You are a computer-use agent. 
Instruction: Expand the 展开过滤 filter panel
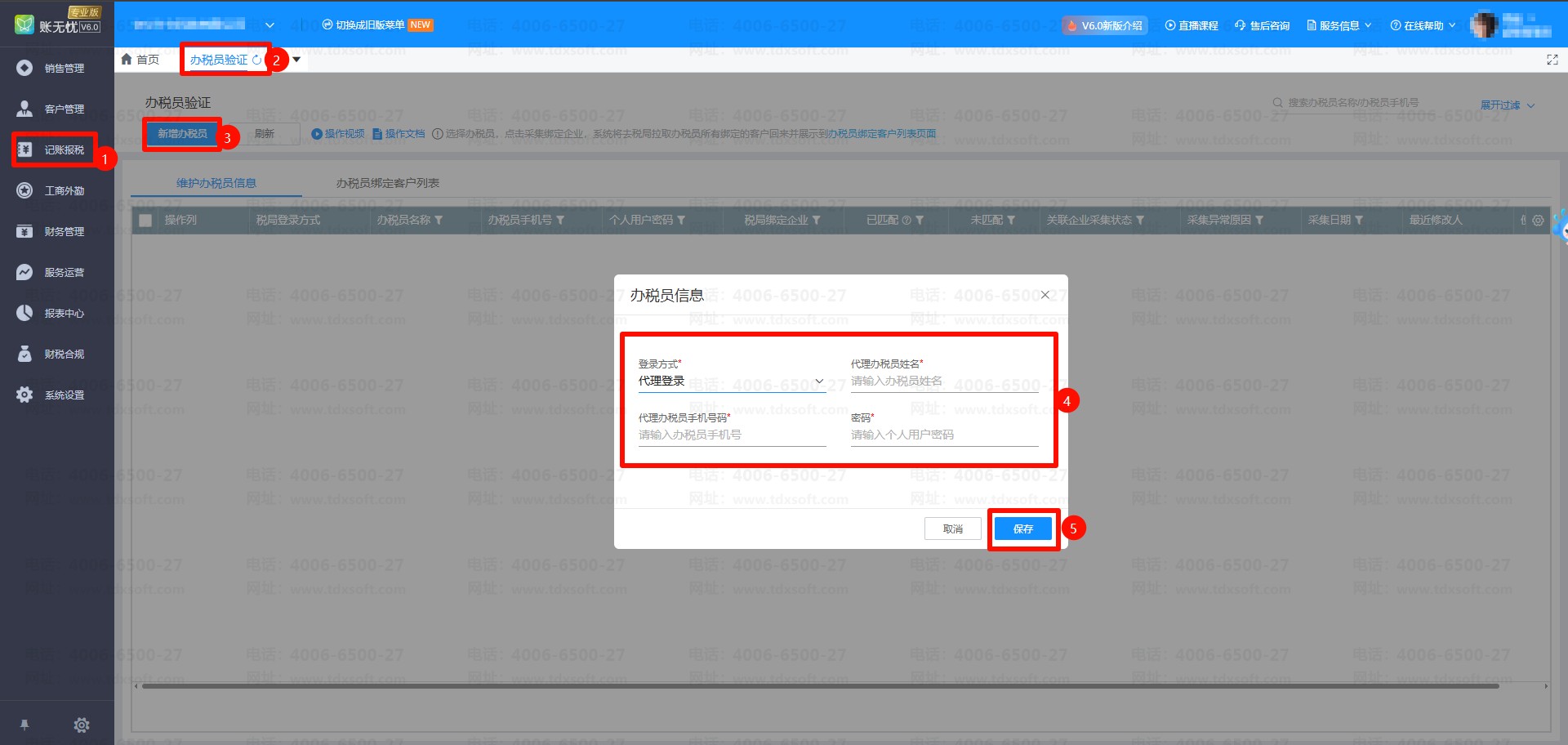[1507, 105]
